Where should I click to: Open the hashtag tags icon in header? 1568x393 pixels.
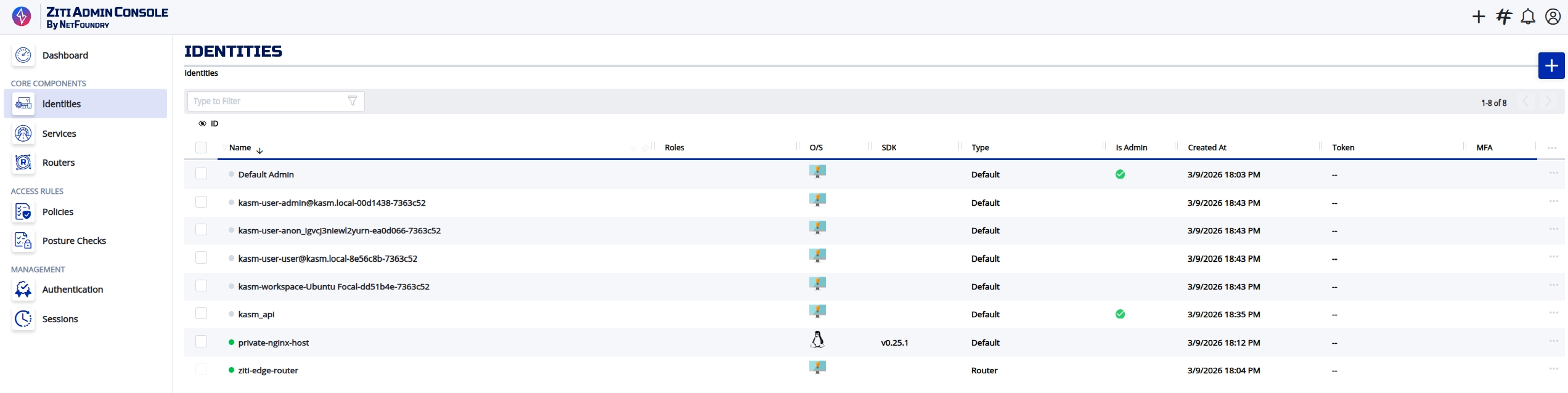pos(1504,17)
